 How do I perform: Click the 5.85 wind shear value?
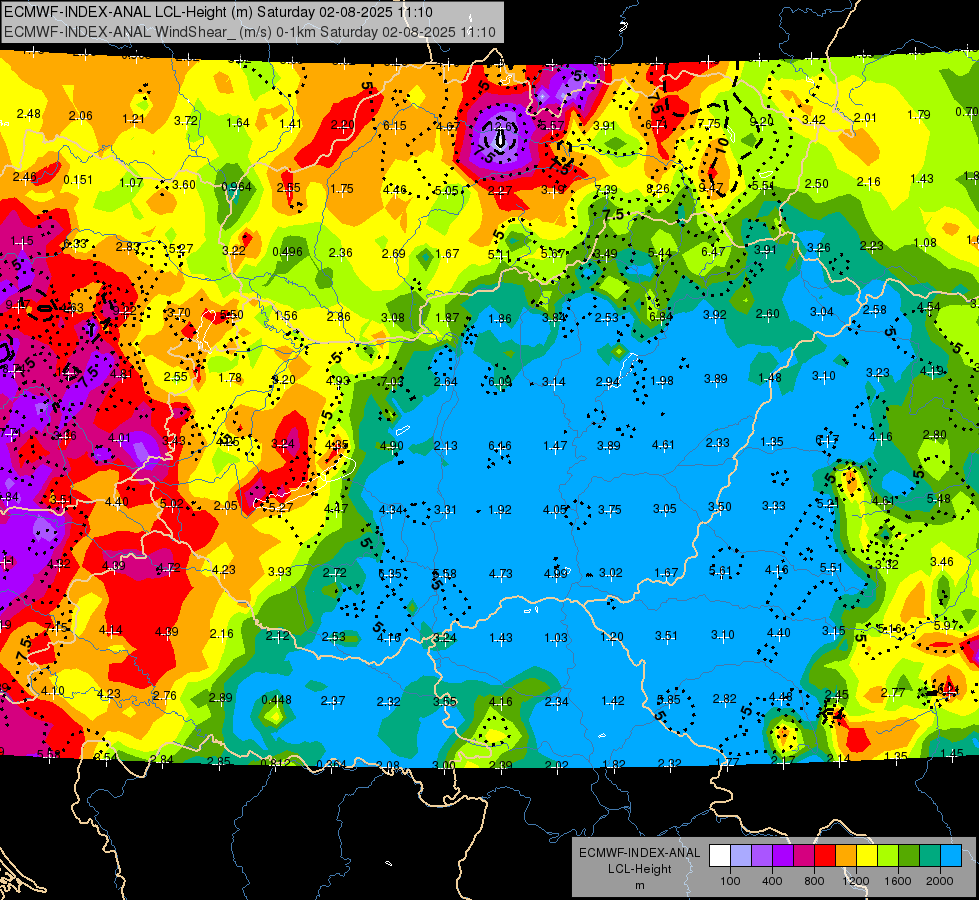(x=669, y=700)
